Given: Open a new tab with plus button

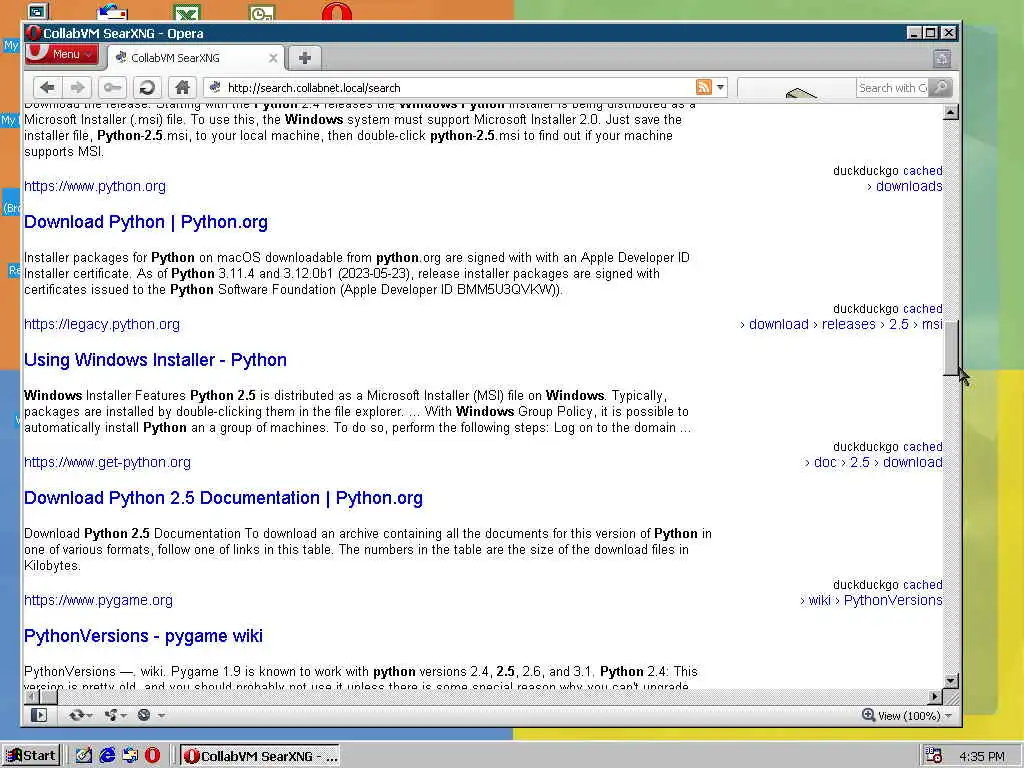Looking at the screenshot, I should tap(304, 57).
